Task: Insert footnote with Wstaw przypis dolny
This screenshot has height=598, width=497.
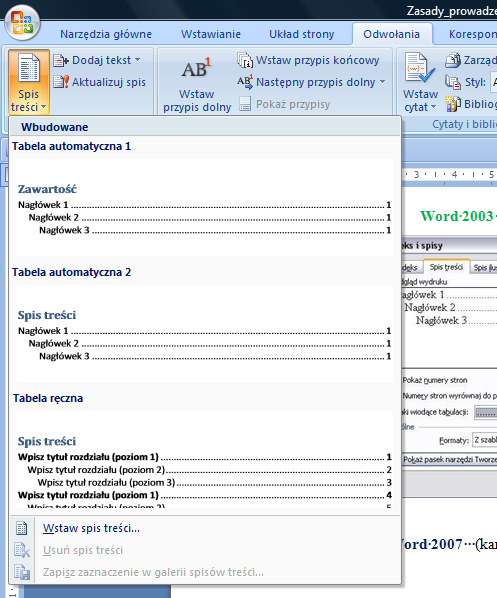Action: [197, 83]
